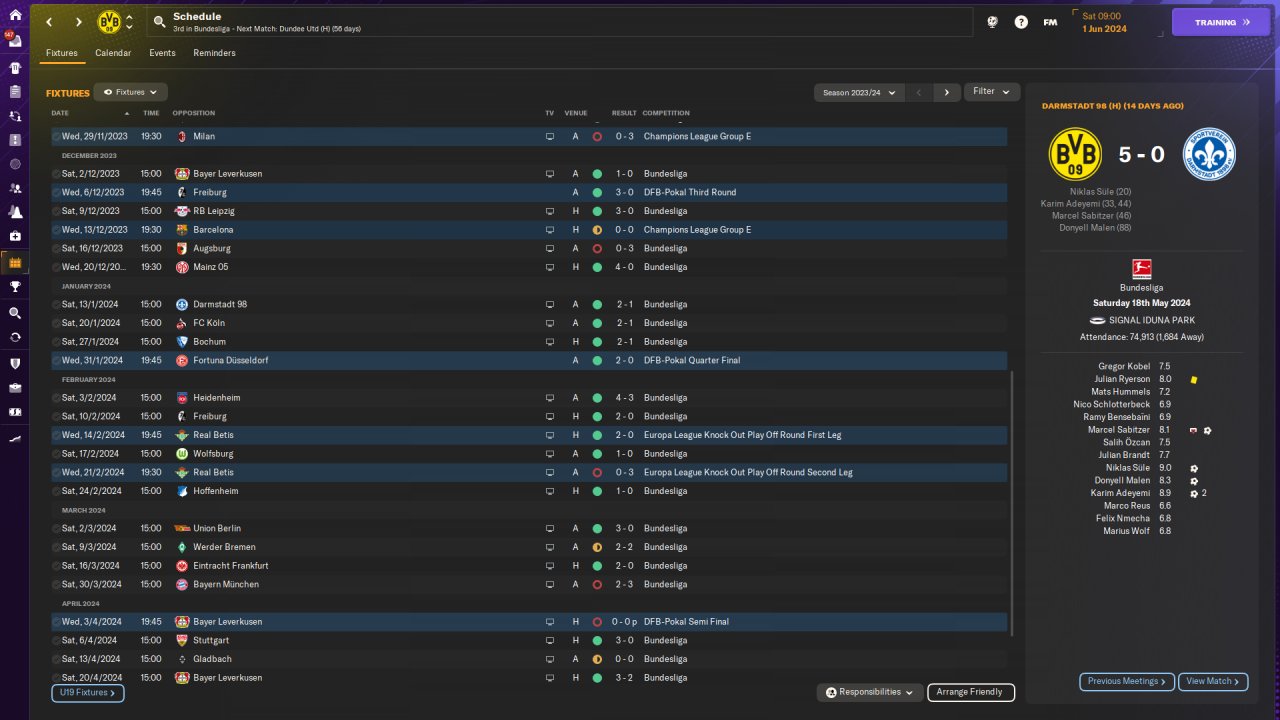Select the Bayern München fixture row
This screenshot has height=720, width=1280.
[529, 584]
